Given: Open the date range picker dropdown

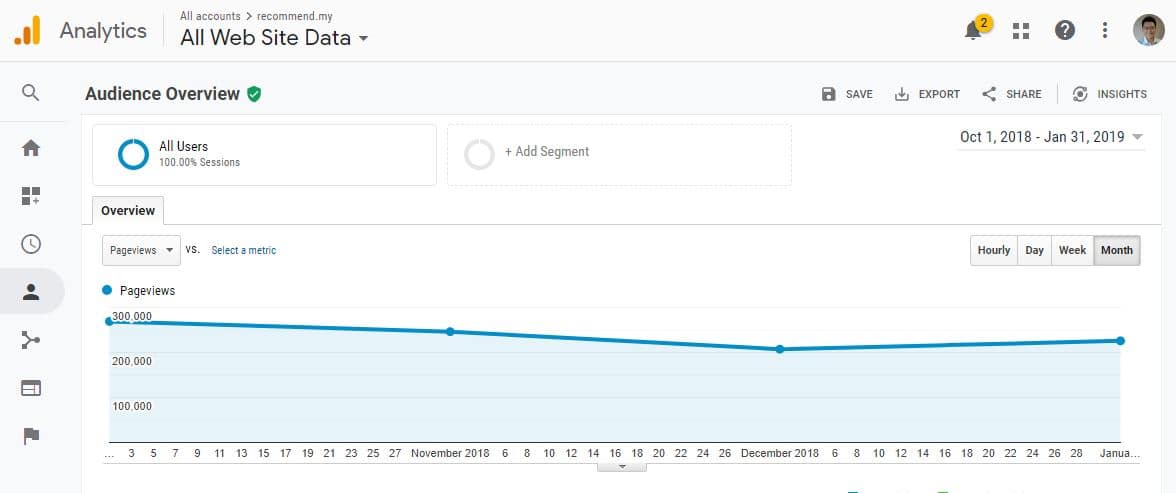Looking at the screenshot, I should pos(1051,137).
